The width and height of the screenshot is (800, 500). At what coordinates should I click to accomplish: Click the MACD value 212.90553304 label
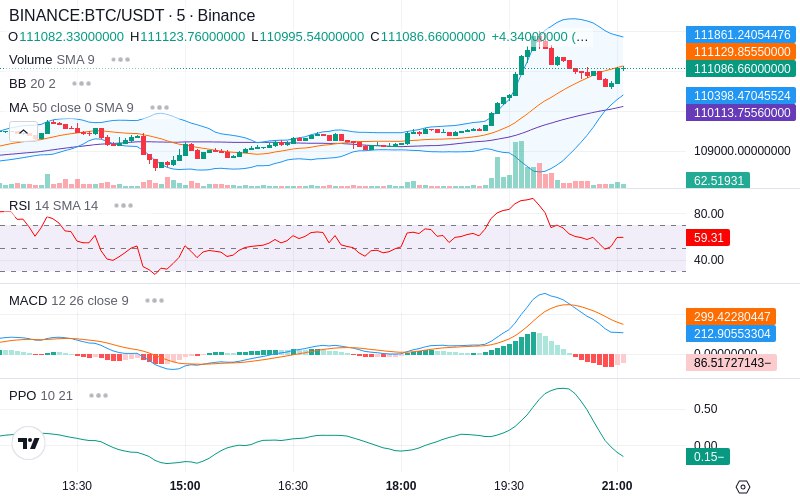click(731, 334)
